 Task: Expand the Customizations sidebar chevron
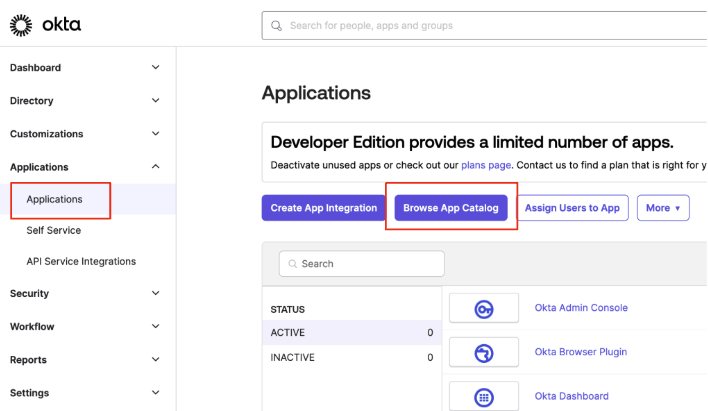[155, 134]
